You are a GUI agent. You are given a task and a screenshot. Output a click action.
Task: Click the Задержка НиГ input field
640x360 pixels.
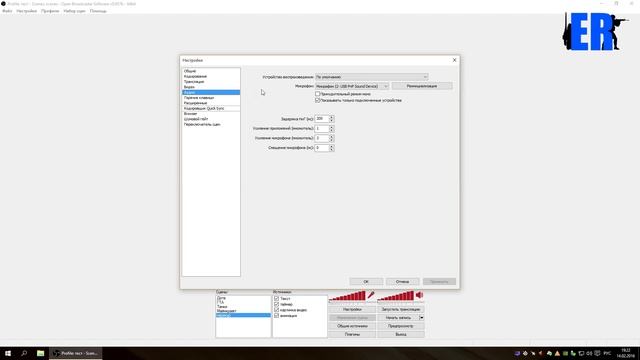322,119
